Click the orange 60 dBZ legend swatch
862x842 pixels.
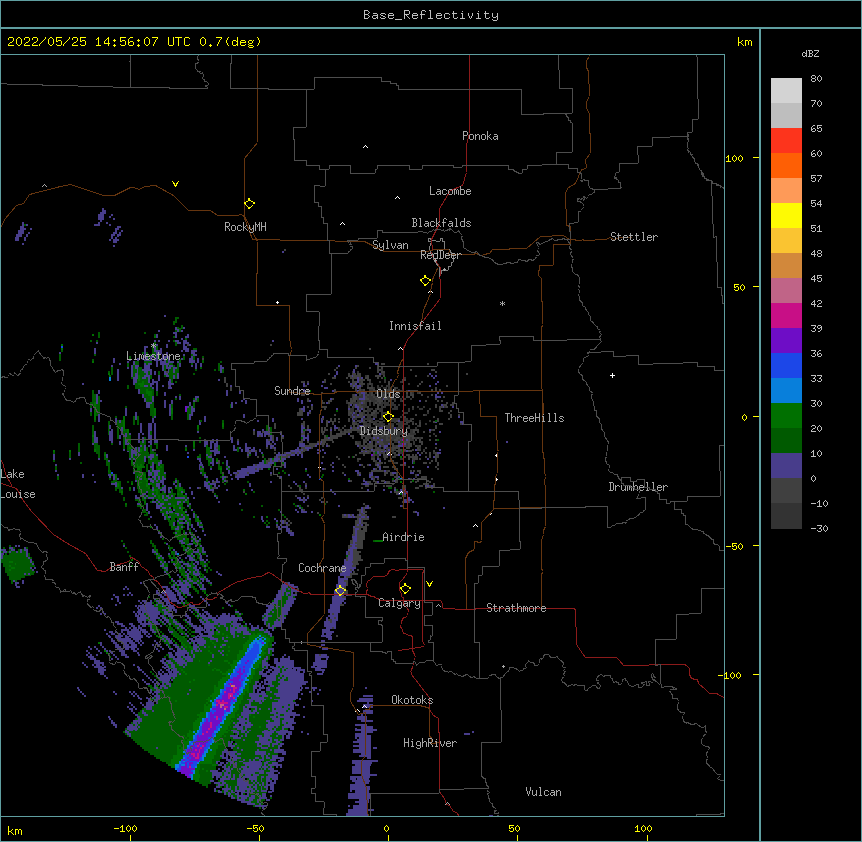tap(786, 165)
